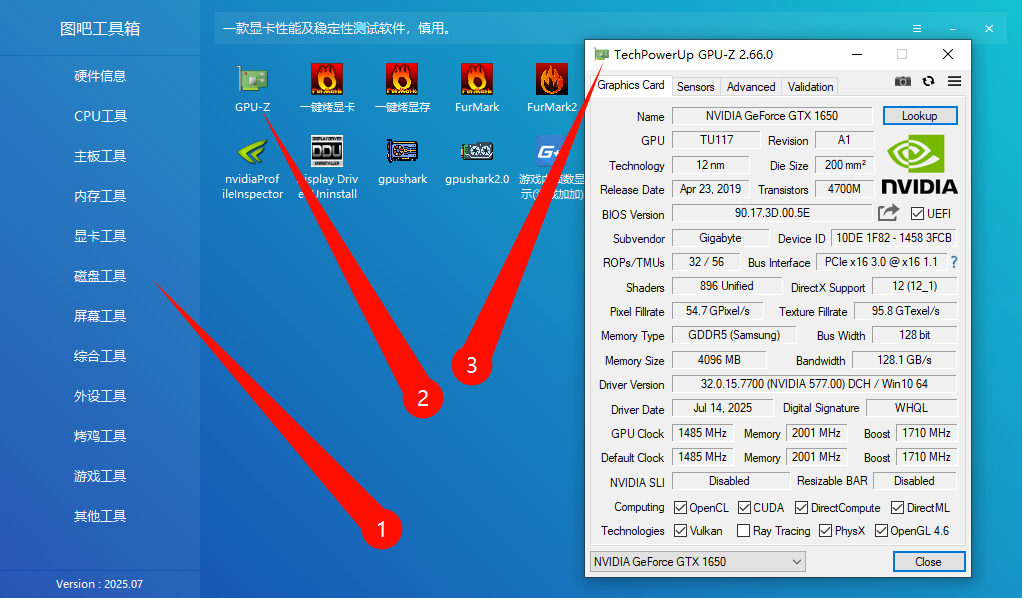Screen dimensions: 1022x598
Task: Click the Memory Type value GDDR5 (Samsung)
Action: pyautogui.click(x=734, y=335)
